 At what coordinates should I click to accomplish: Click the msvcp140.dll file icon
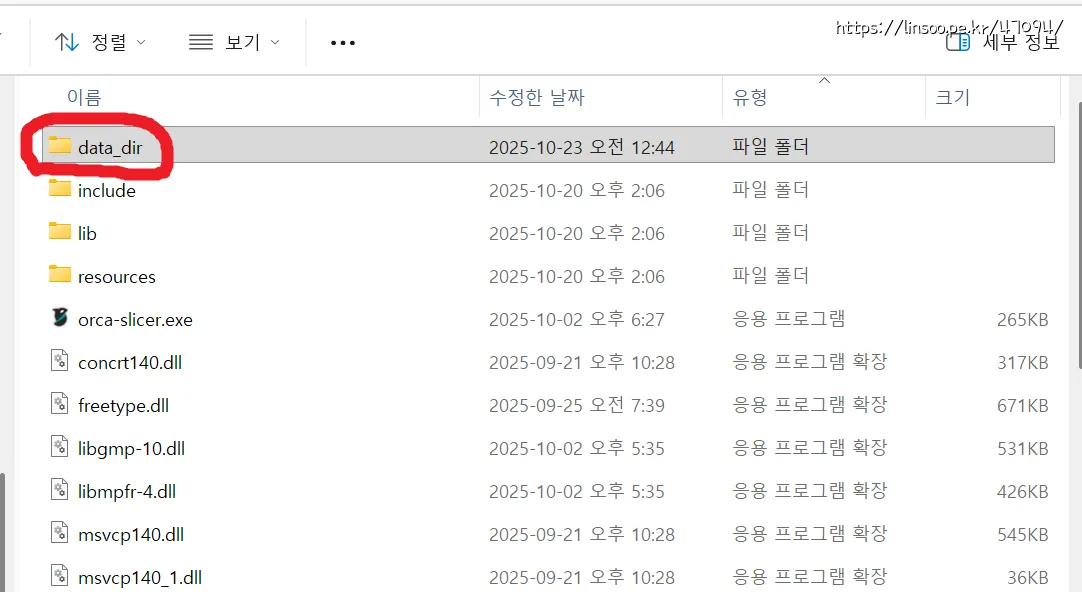click(x=59, y=533)
